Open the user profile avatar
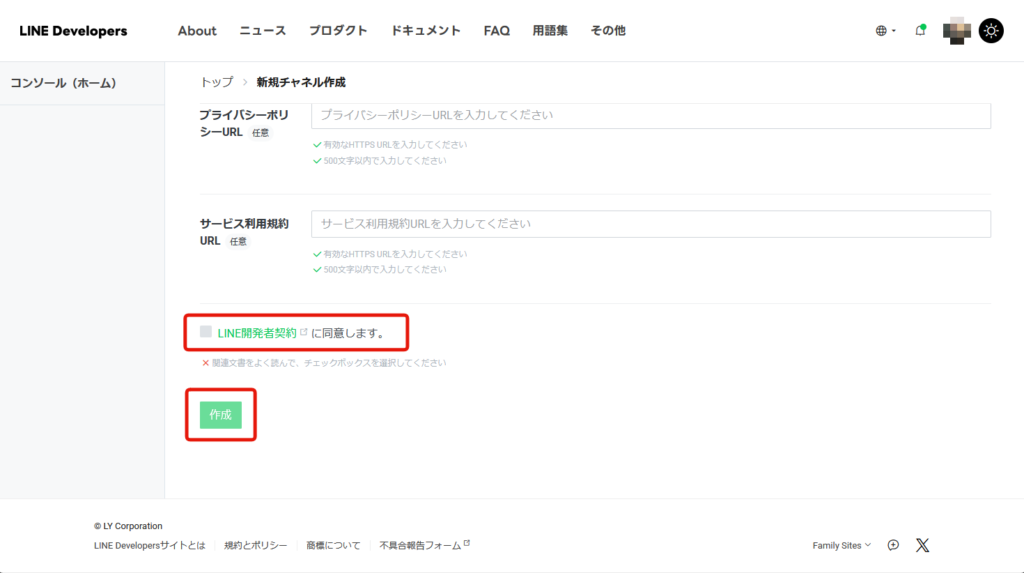This screenshot has height=573, width=1024. point(957,31)
